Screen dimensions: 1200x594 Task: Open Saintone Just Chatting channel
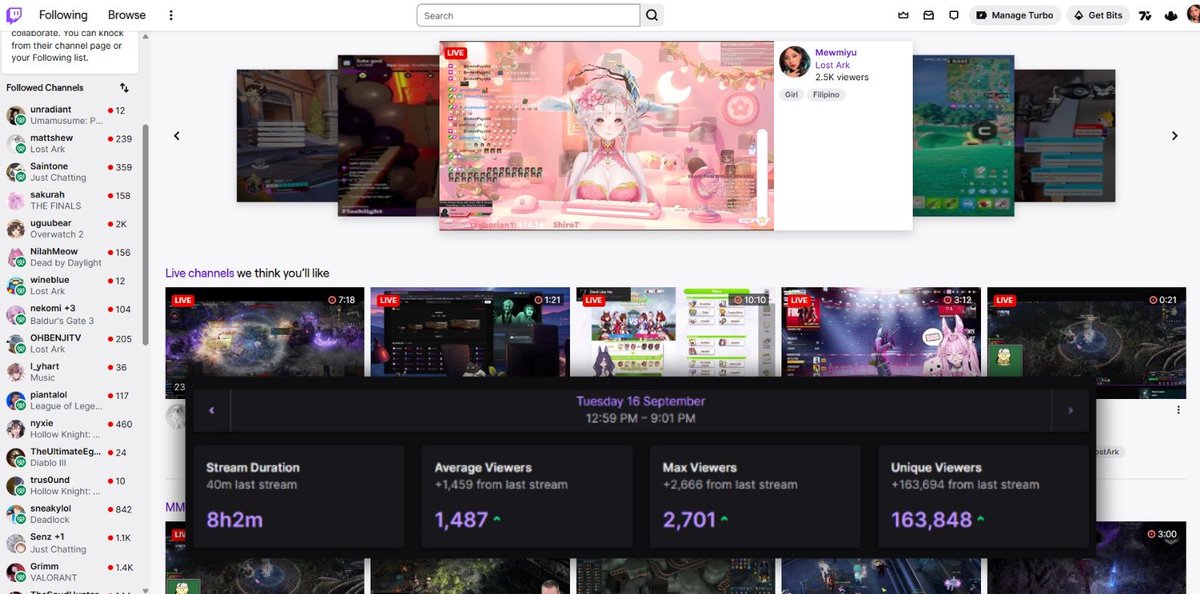click(x=70, y=172)
